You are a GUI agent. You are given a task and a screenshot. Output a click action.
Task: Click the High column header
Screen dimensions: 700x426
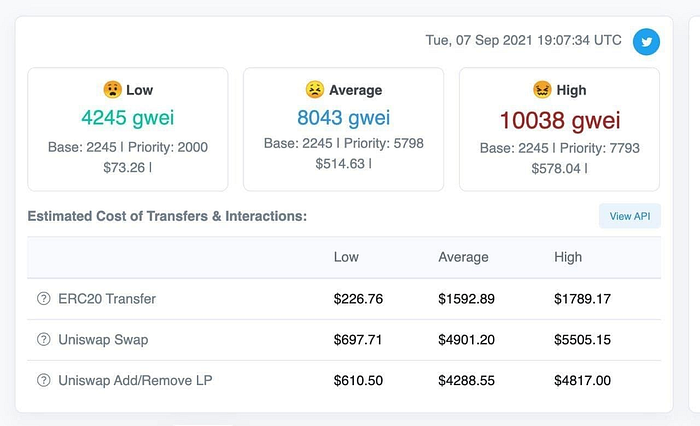point(568,257)
